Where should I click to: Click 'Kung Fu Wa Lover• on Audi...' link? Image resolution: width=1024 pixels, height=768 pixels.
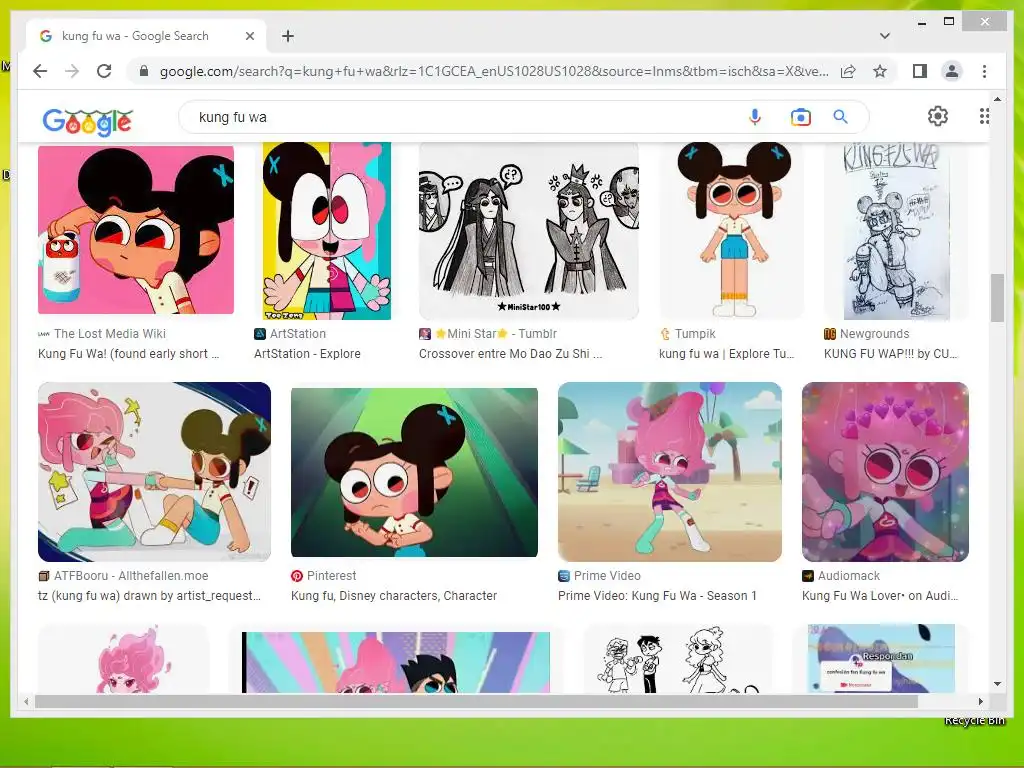(880, 596)
